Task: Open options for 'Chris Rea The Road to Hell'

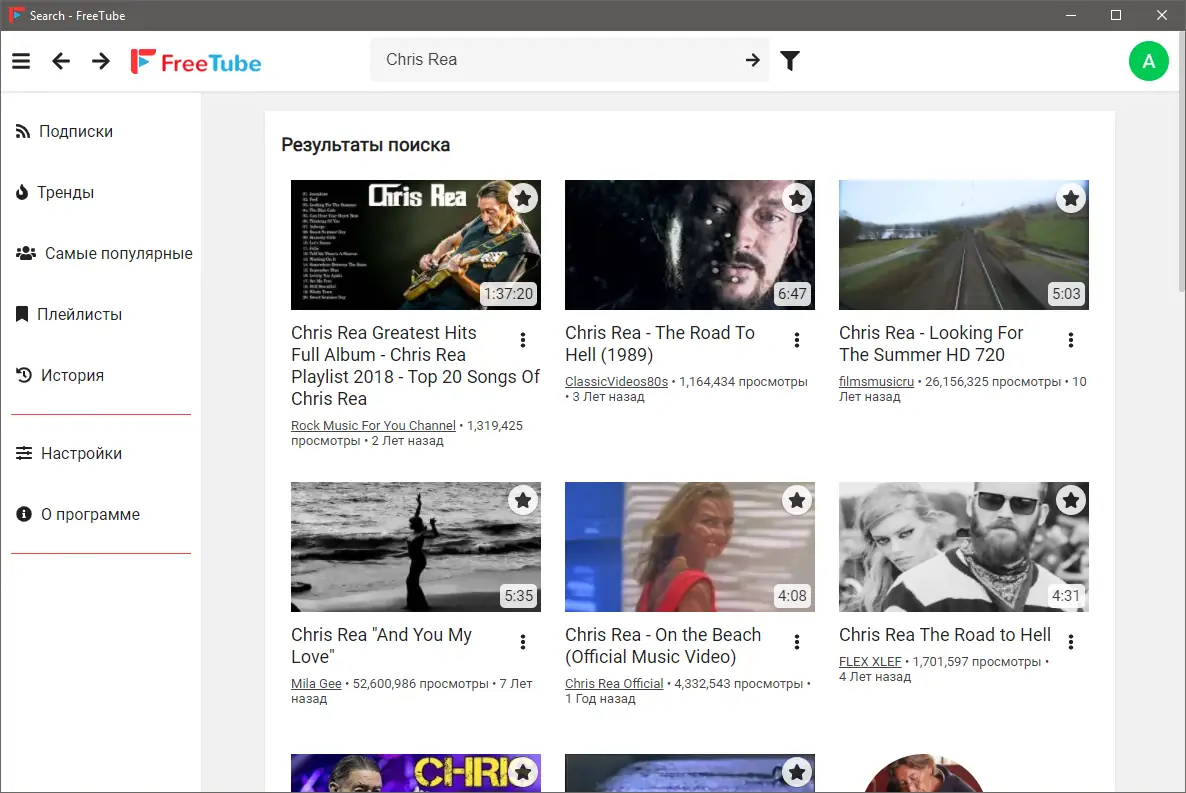Action: click(x=1071, y=641)
